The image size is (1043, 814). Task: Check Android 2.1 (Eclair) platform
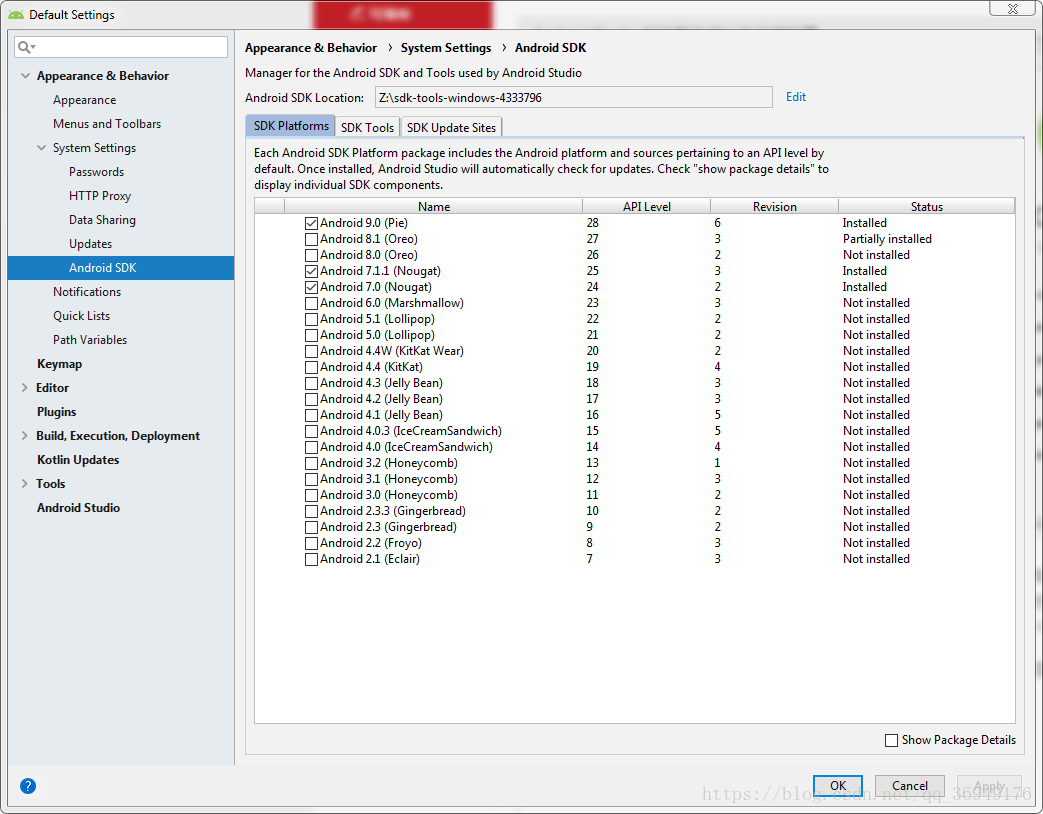(x=311, y=559)
